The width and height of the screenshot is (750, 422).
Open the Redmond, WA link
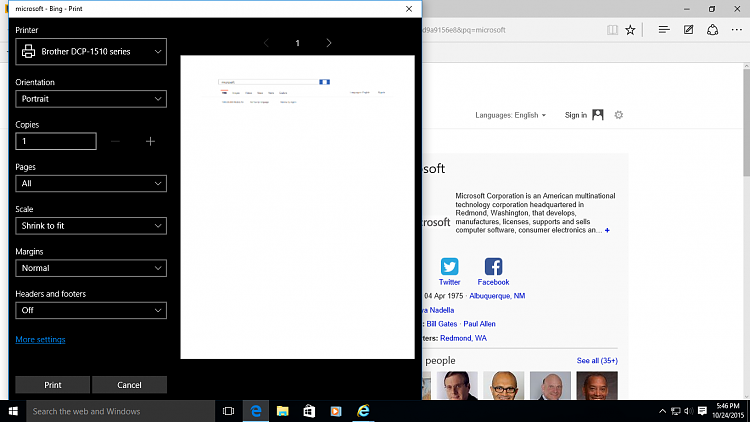463,338
